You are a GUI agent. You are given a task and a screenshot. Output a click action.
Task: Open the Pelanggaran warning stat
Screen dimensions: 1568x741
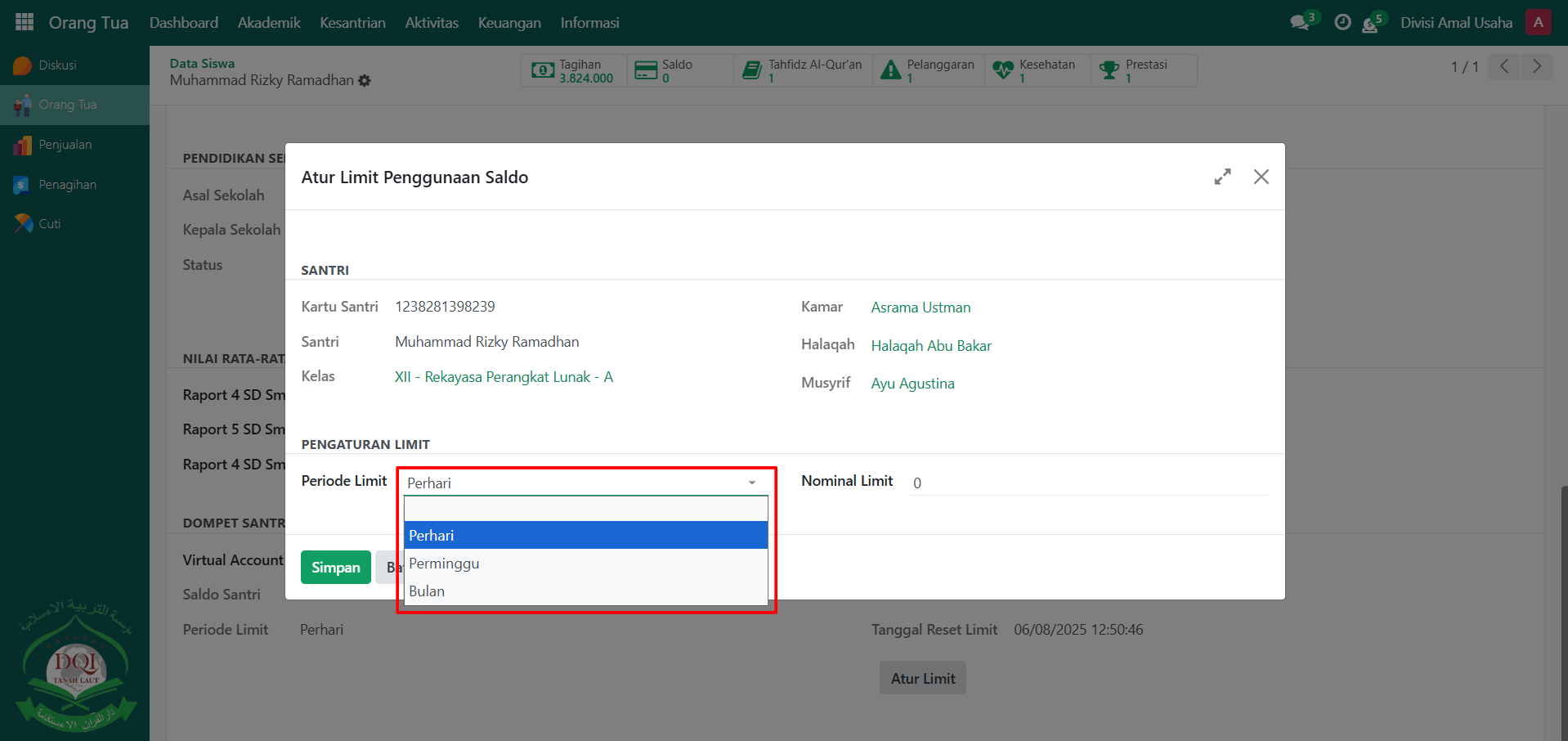coord(928,71)
